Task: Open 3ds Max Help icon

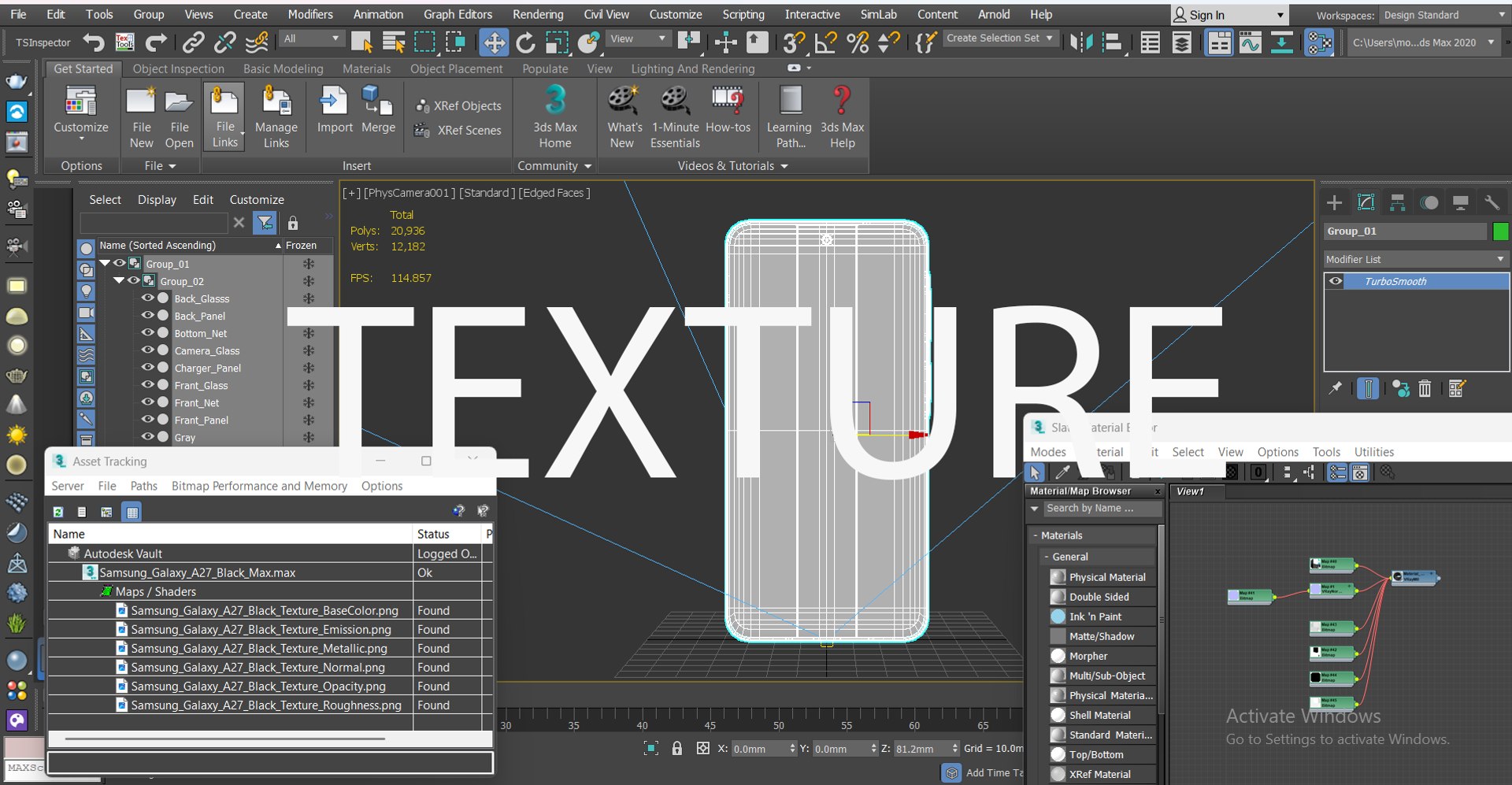Action: coord(842,117)
